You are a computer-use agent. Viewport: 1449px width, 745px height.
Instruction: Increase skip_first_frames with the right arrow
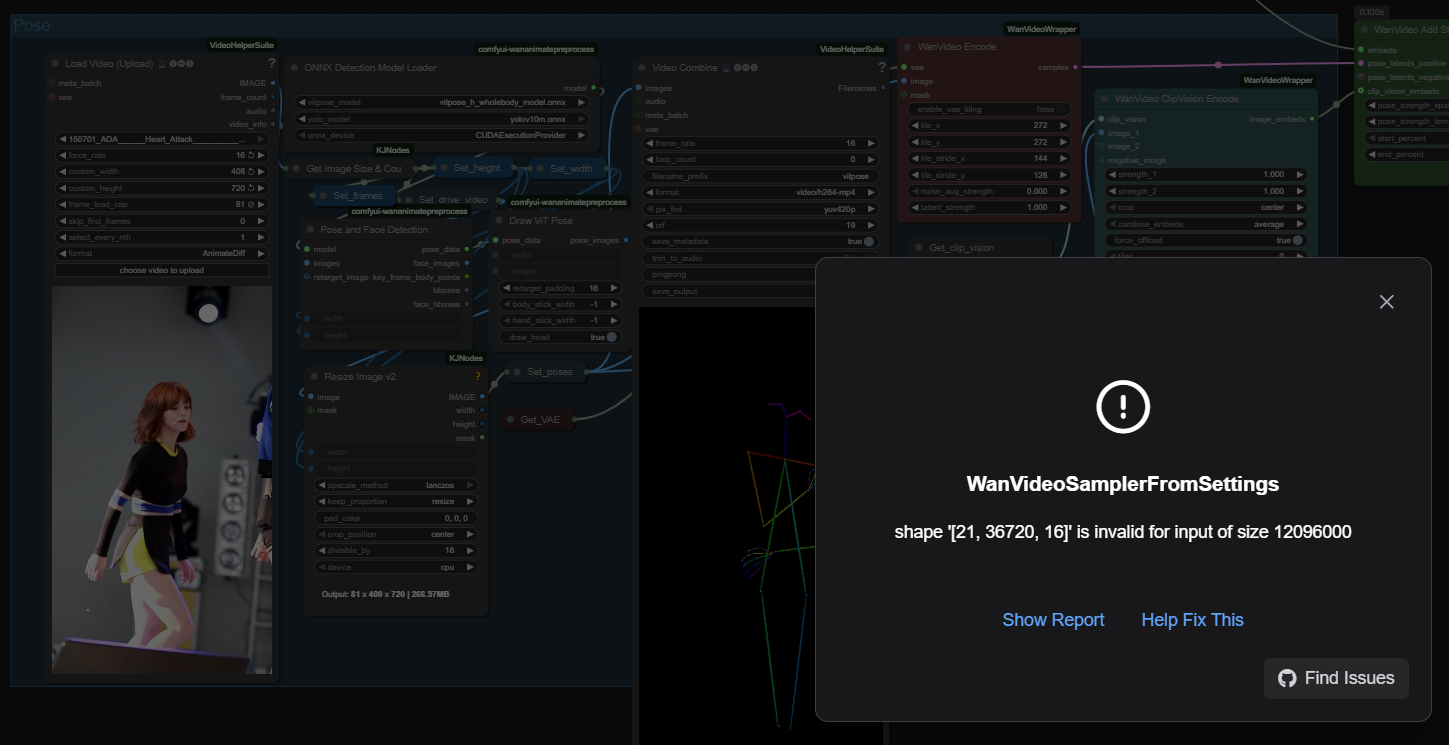[x=262, y=221]
